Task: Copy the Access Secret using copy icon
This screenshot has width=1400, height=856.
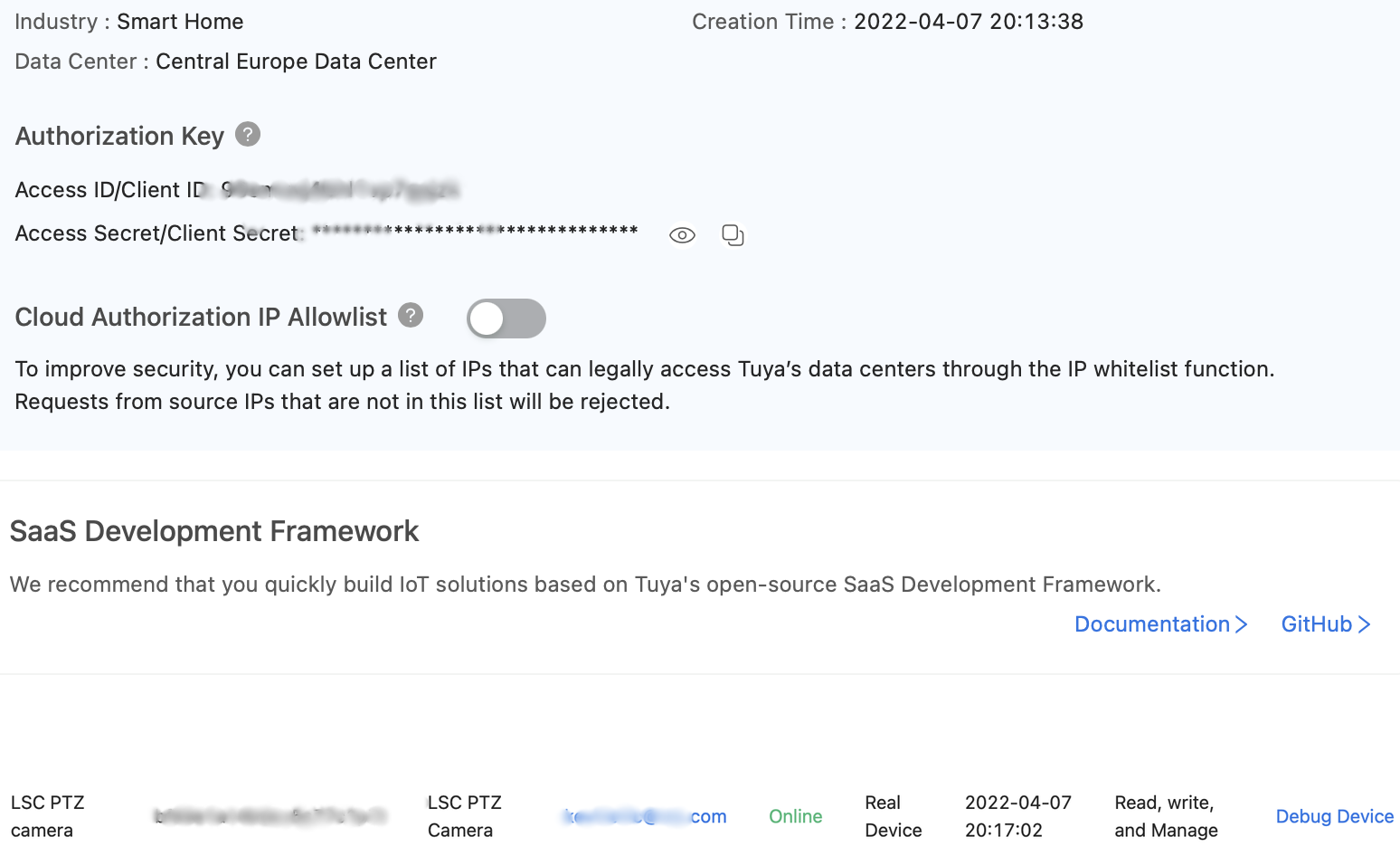Action: [733, 235]
